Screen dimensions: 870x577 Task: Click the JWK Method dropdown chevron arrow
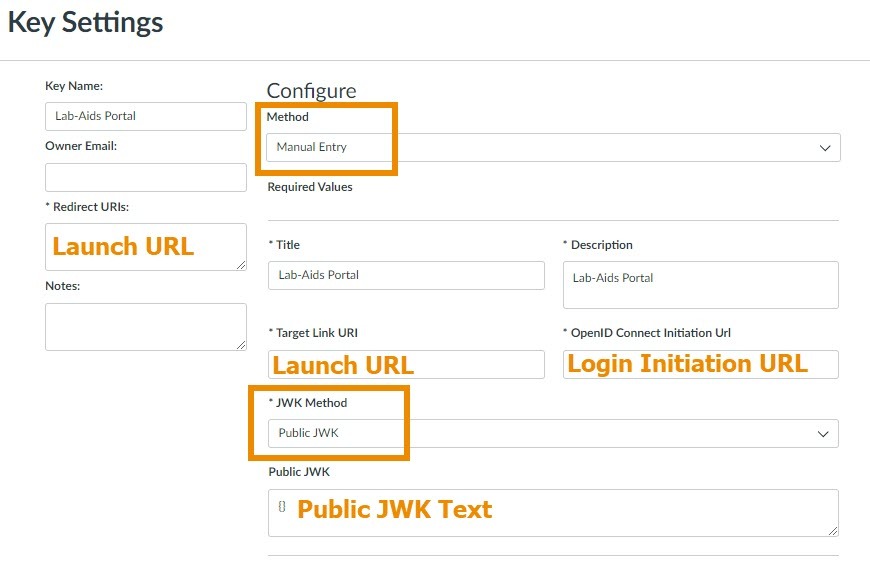[823, 434]
